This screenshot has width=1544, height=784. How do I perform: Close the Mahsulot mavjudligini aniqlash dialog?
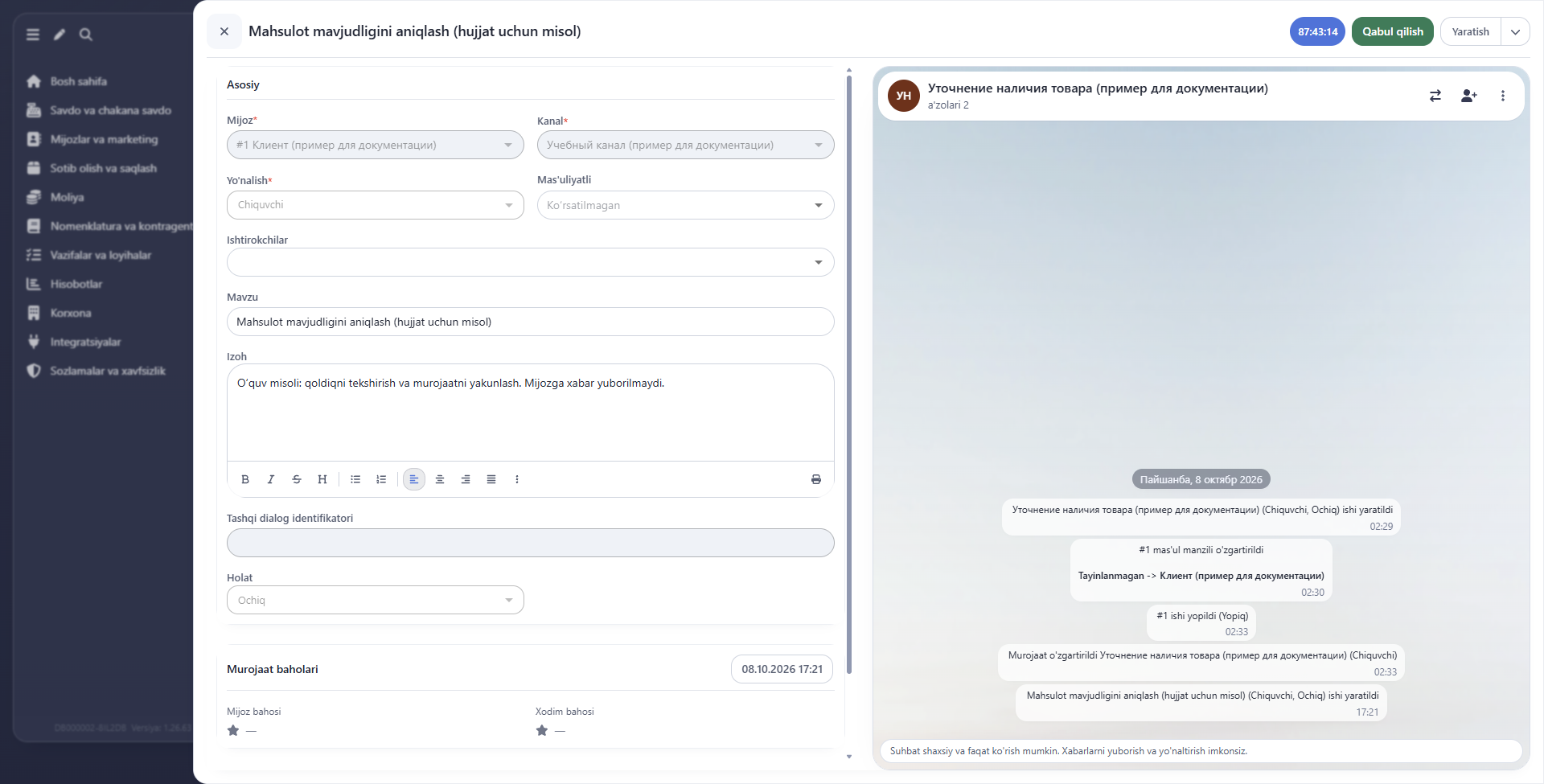[224, 31]
